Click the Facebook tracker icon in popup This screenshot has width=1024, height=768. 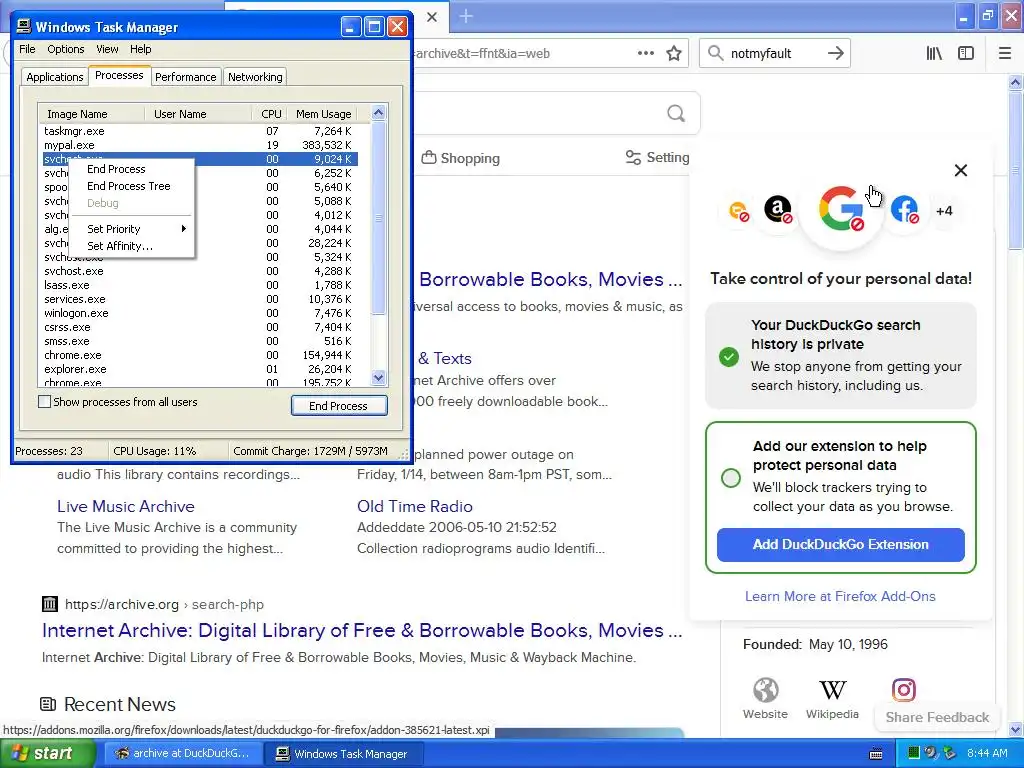pos(904,210)
